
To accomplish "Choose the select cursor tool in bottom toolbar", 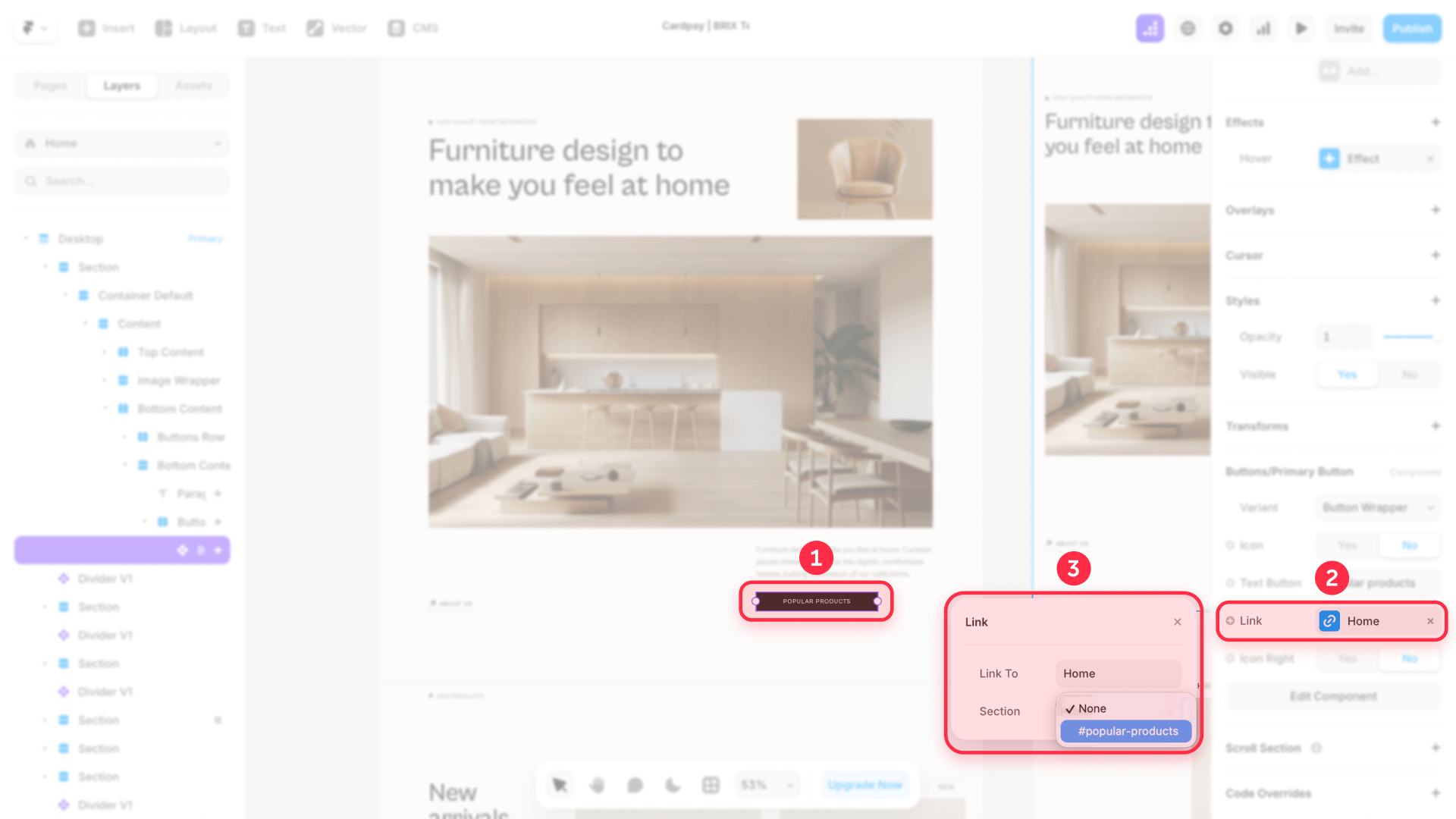I will tap(560, 785).
